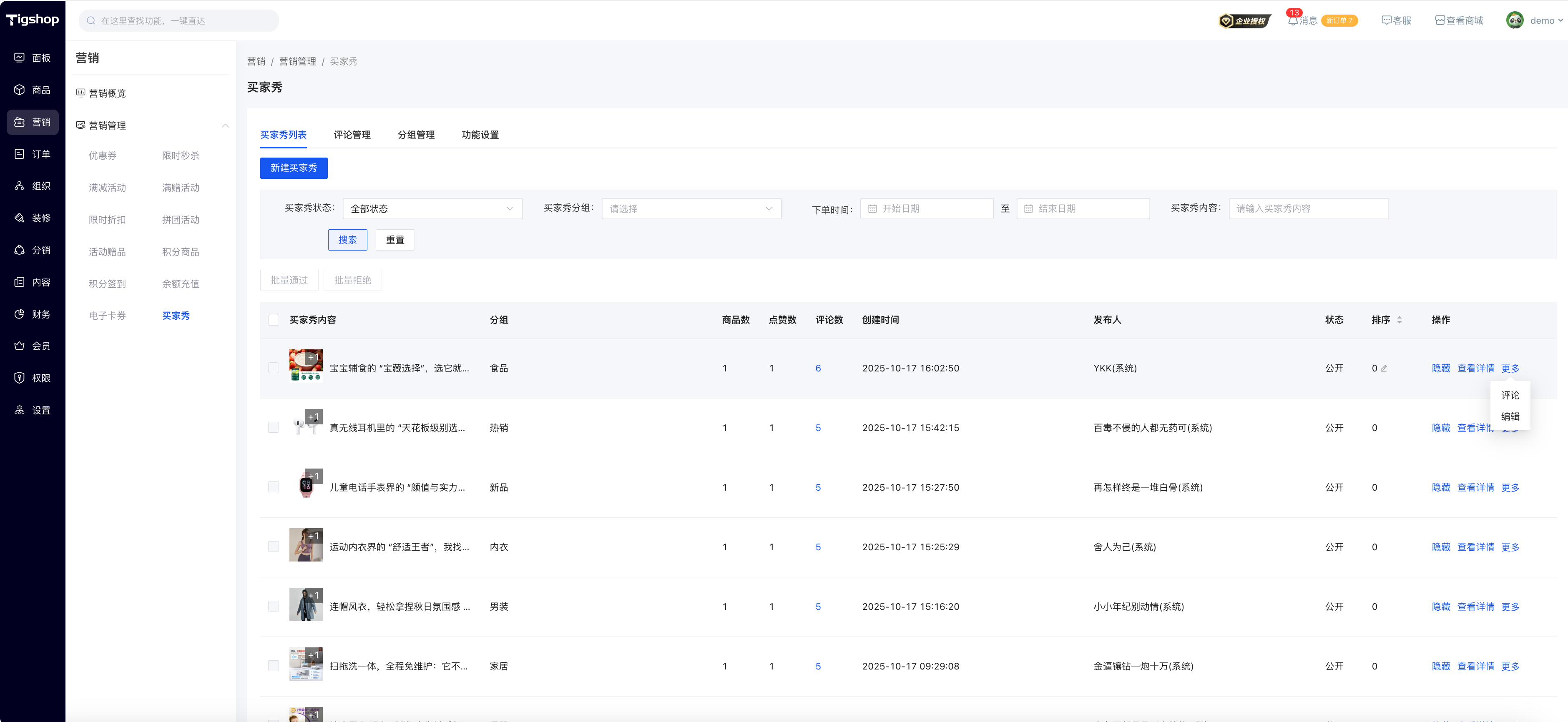Open the 财务 finance sidebar icon
Viewport: 1568px width, 722px height.
click(x=20, y=314)
